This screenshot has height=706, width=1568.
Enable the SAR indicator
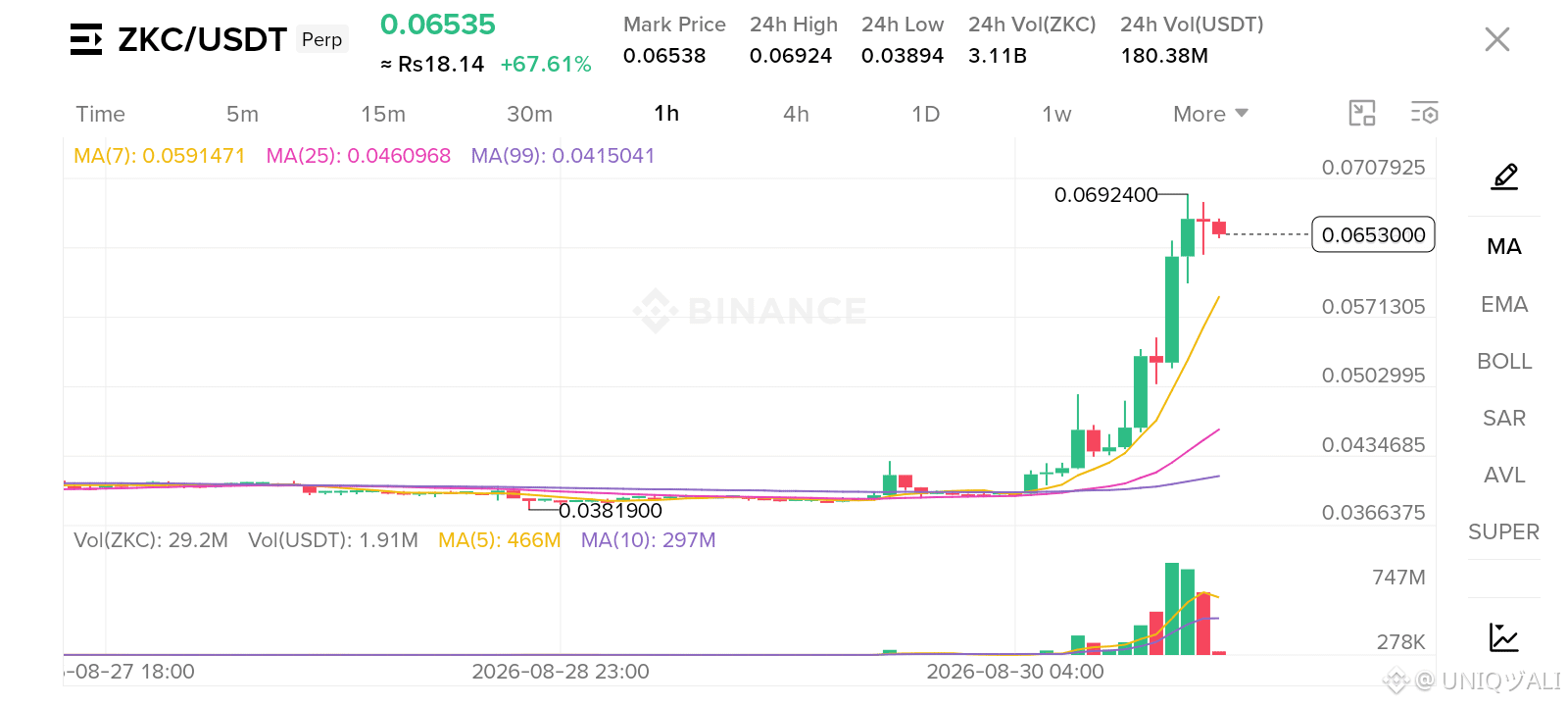[x=1504, y=418]
